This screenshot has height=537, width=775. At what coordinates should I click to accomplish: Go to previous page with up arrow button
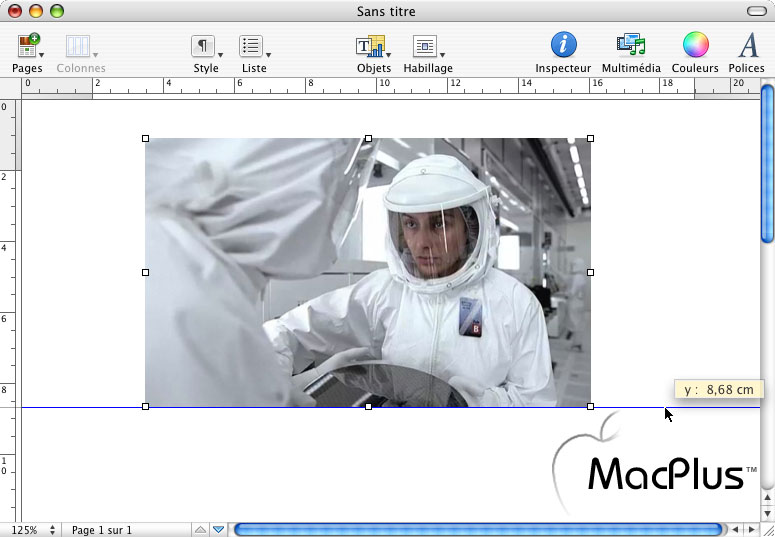[200, 530]
